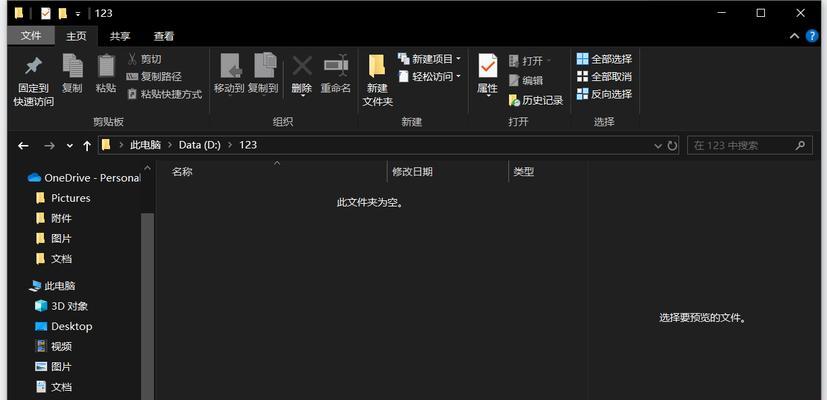Open Pictures under OneDrive

pos(63,198)
